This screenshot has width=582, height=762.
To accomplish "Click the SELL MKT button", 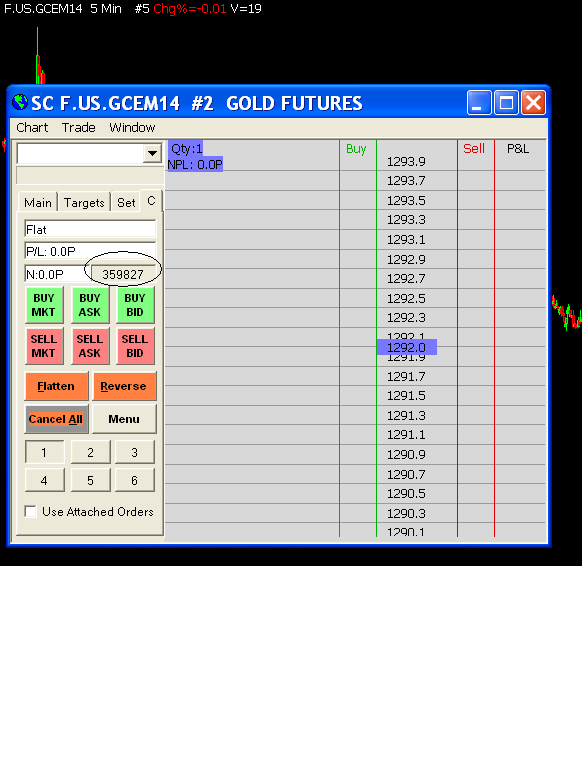I will 44,346.
